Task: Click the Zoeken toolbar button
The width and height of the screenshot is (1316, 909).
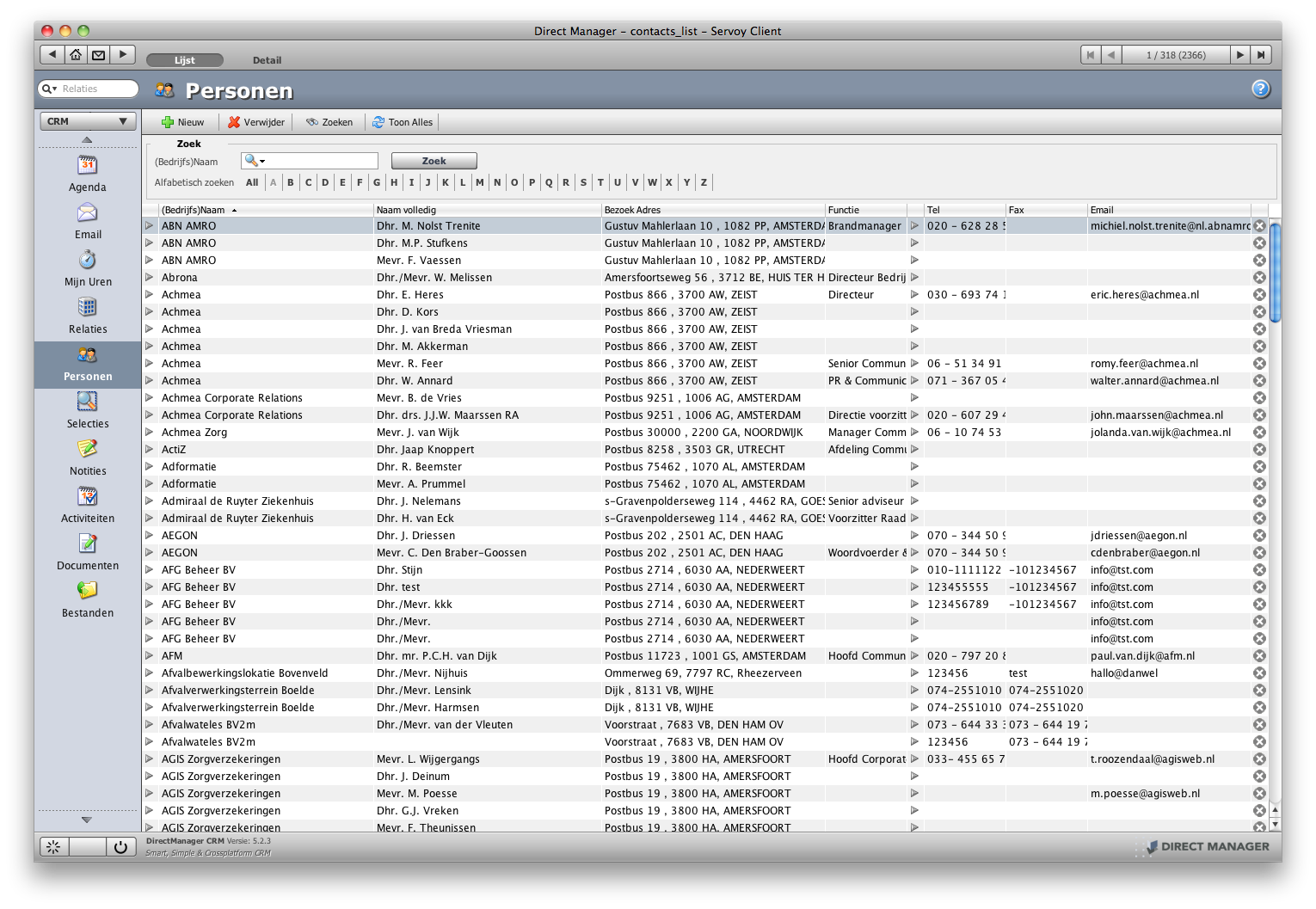Action: (329, 122)
